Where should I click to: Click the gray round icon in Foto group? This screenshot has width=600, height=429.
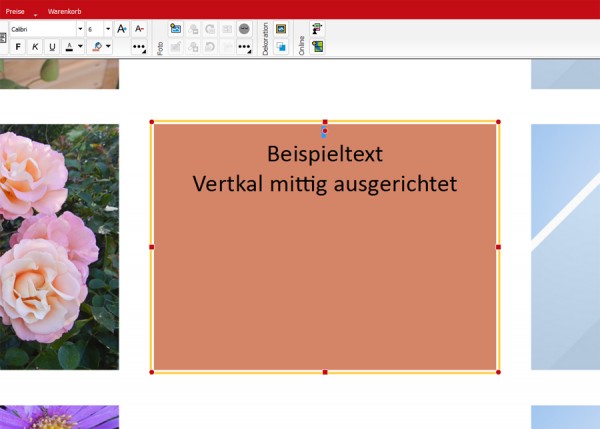pyautogui.click(x=244, y=29)
